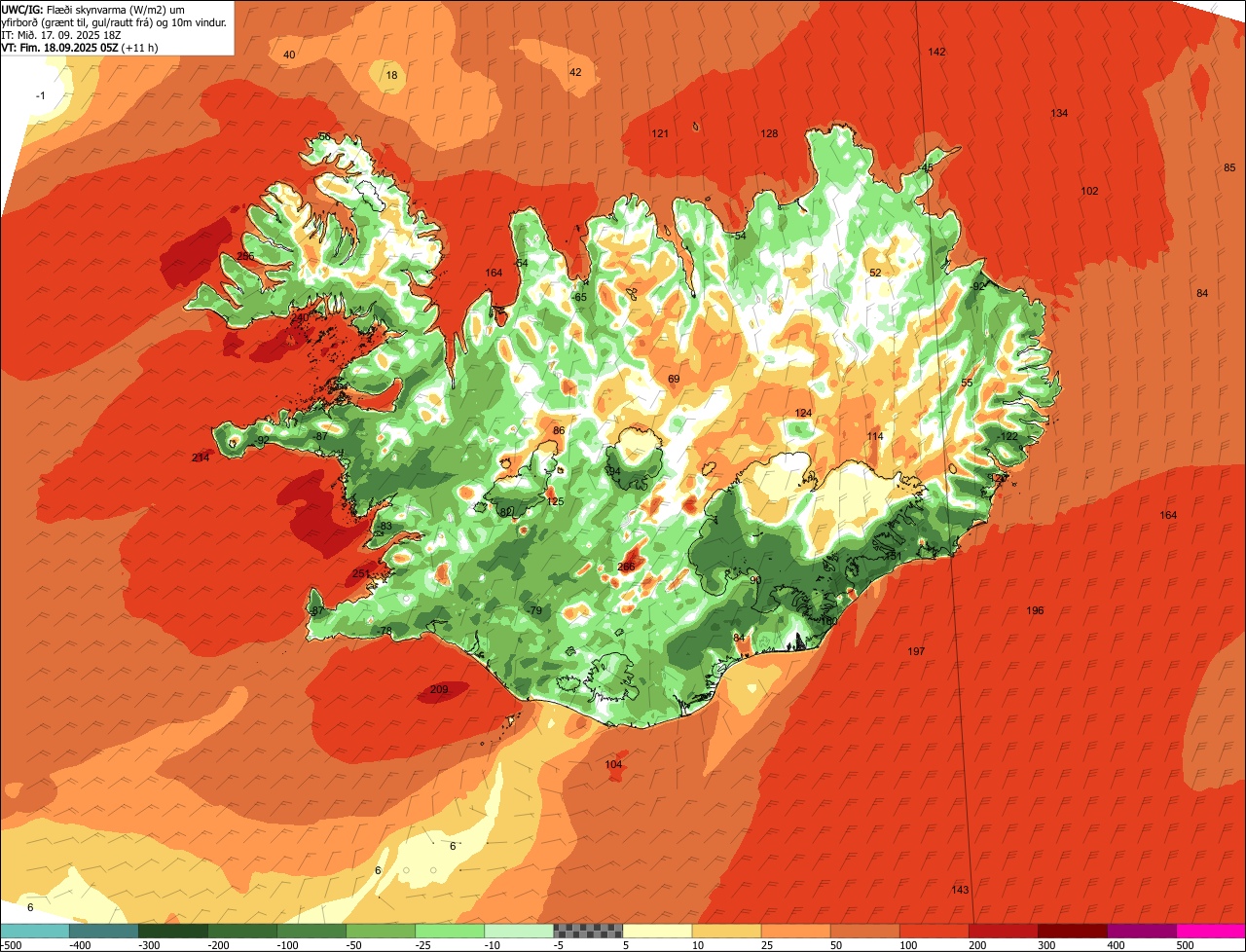Click the red-orange 100 to 200 legend swatch
1246x952 pixels.
click(934, 932)
